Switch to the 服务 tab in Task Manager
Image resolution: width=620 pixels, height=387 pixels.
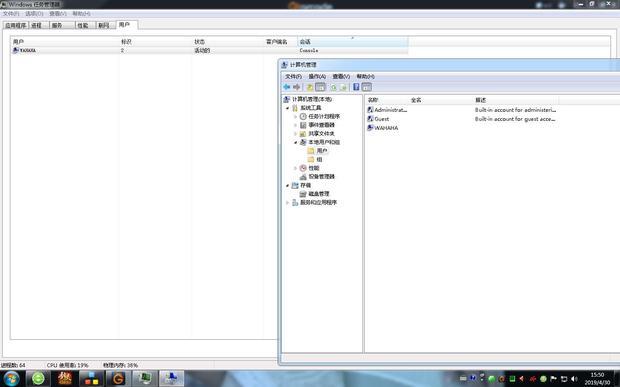coord(61,25)
